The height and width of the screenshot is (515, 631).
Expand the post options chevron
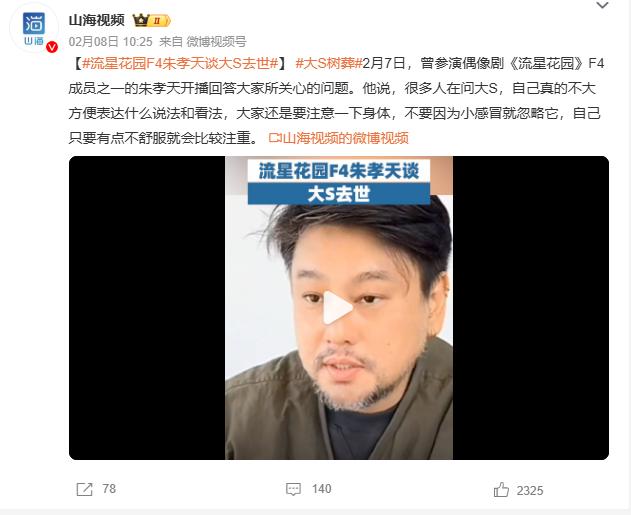coord(602,5)
